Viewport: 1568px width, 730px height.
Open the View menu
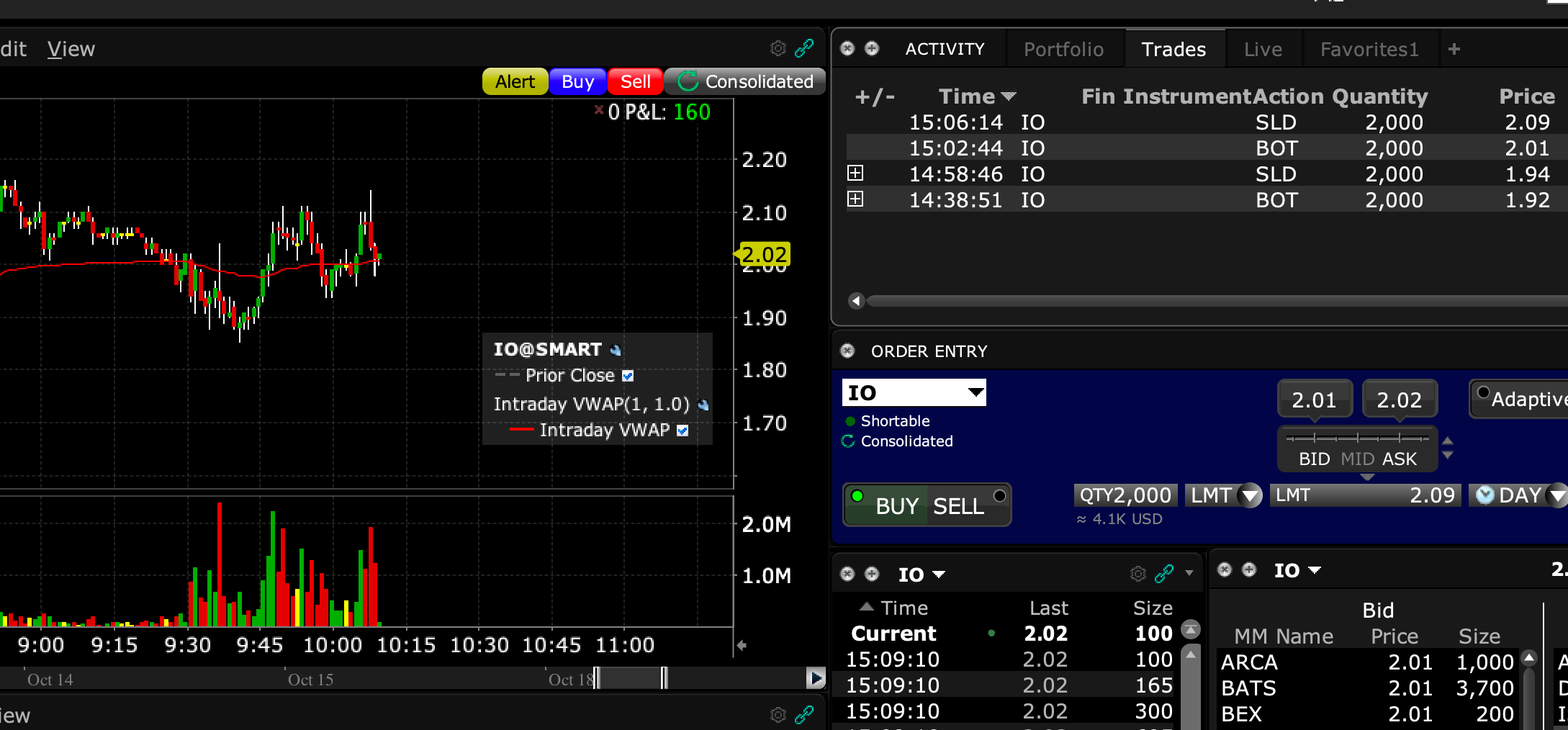tap(71, 49)
